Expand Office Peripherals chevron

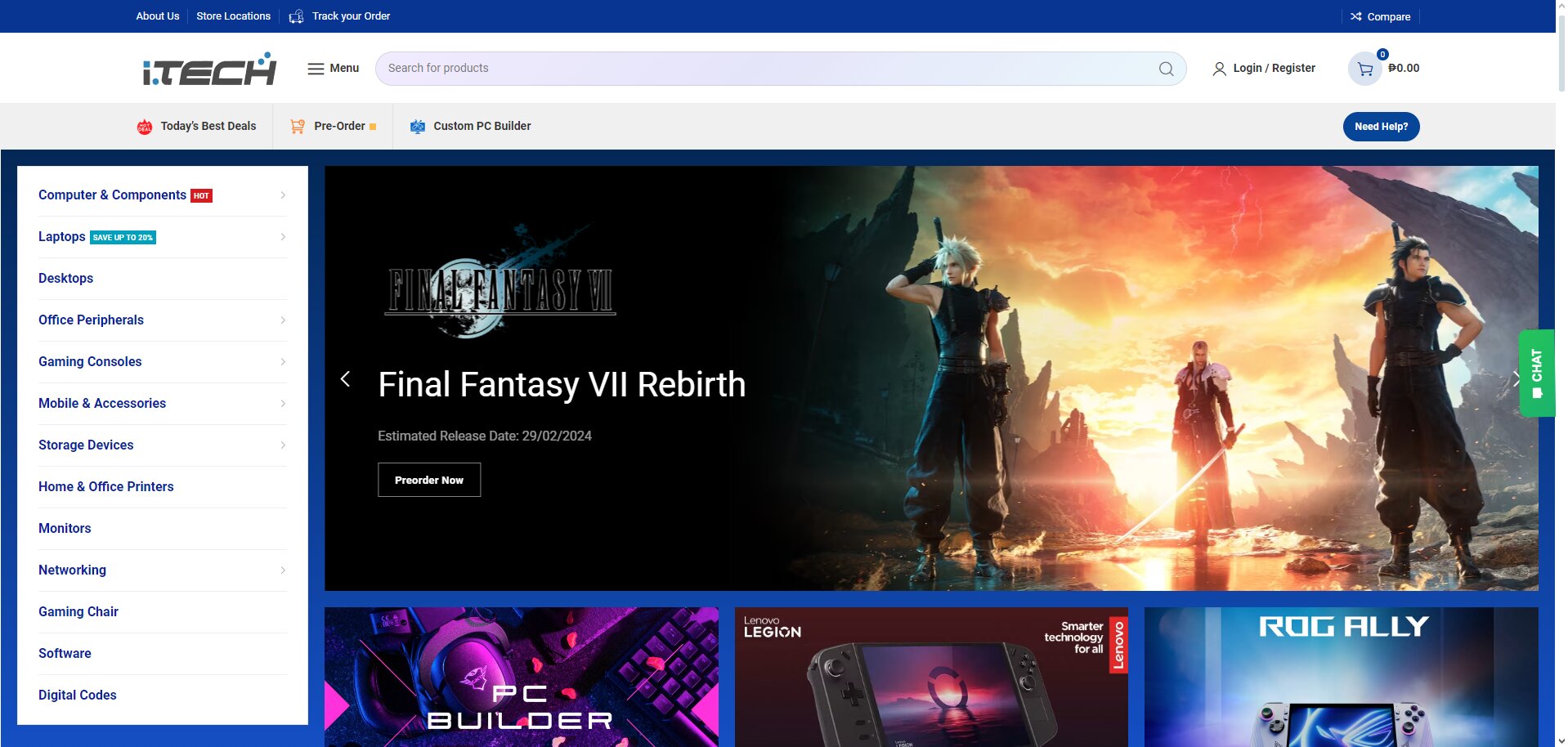[283, 320]
